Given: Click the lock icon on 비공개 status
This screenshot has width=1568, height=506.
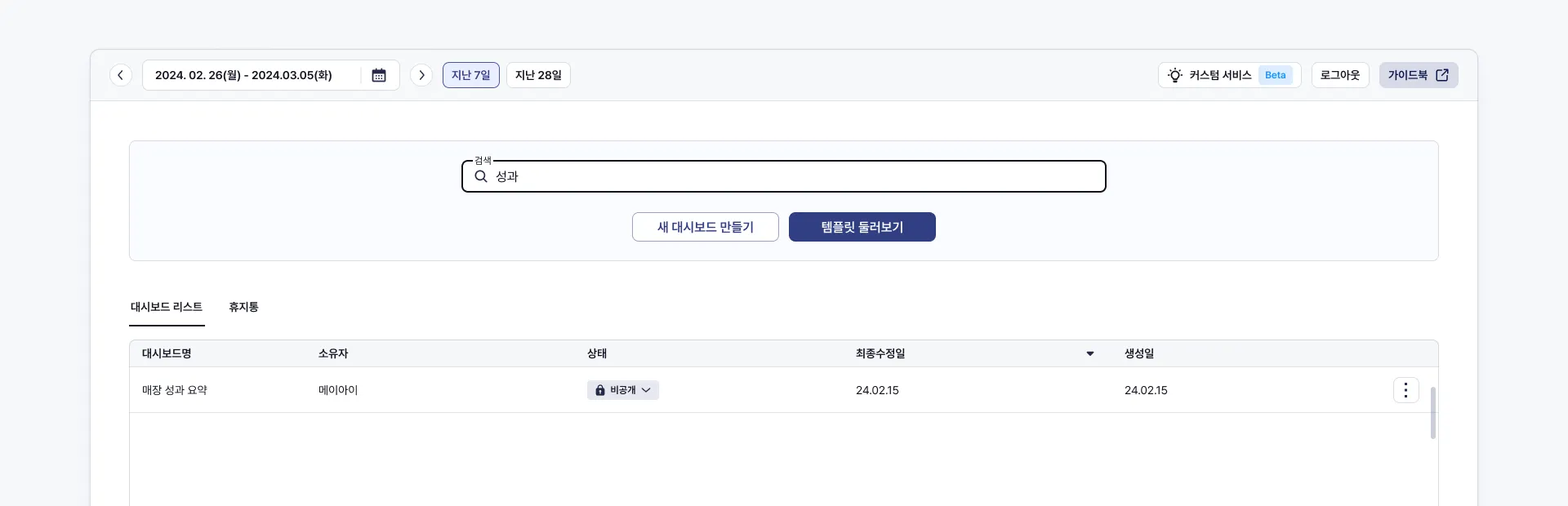Looking at the screenshot, I should [600, 390].
